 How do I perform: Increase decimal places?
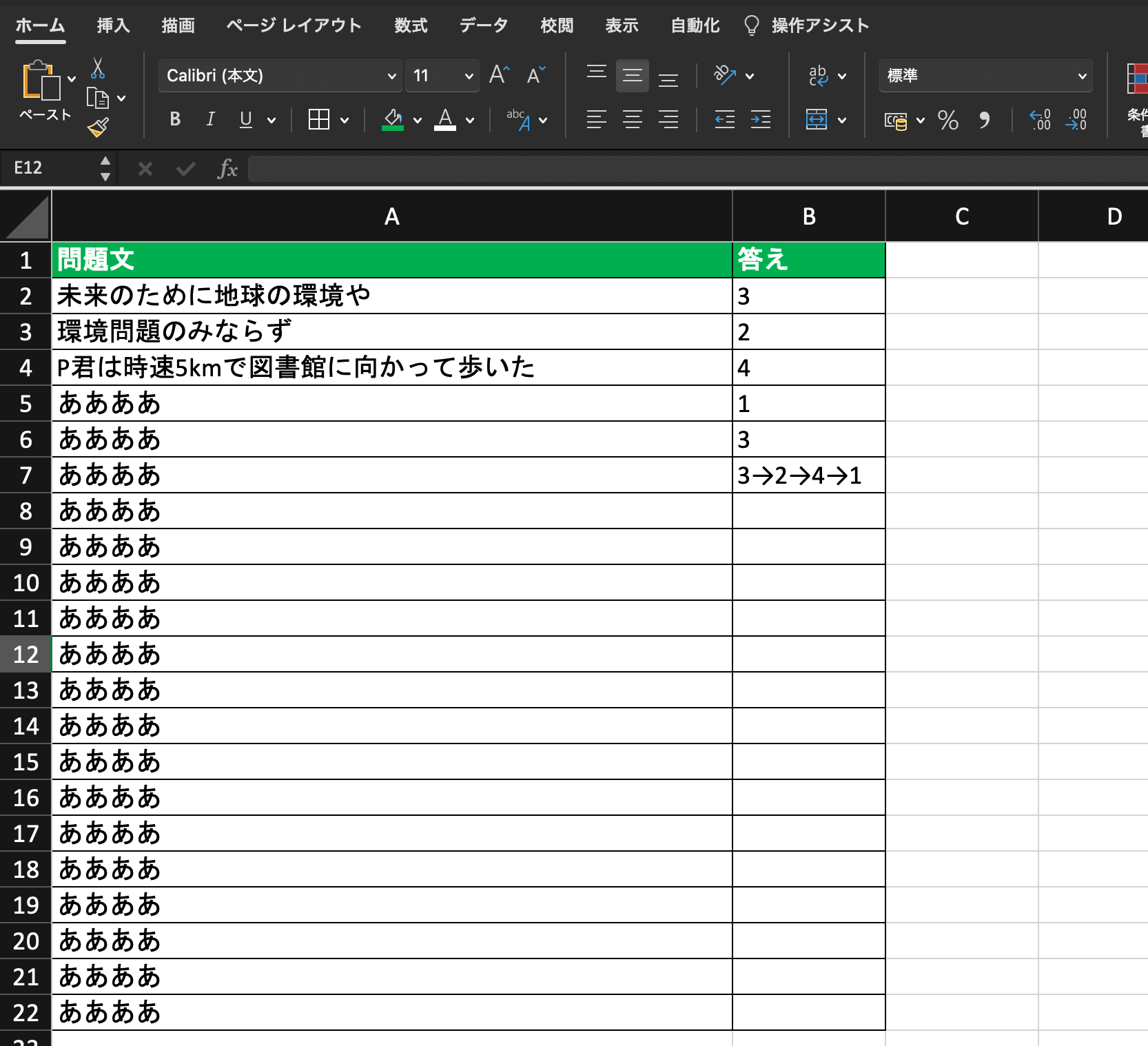click(x=1038, y=121)
